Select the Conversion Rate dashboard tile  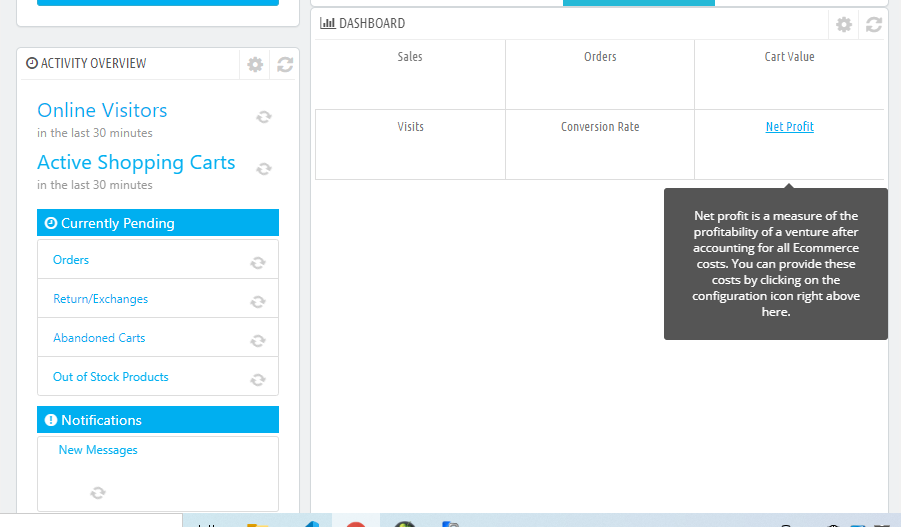tap(600, 144)
